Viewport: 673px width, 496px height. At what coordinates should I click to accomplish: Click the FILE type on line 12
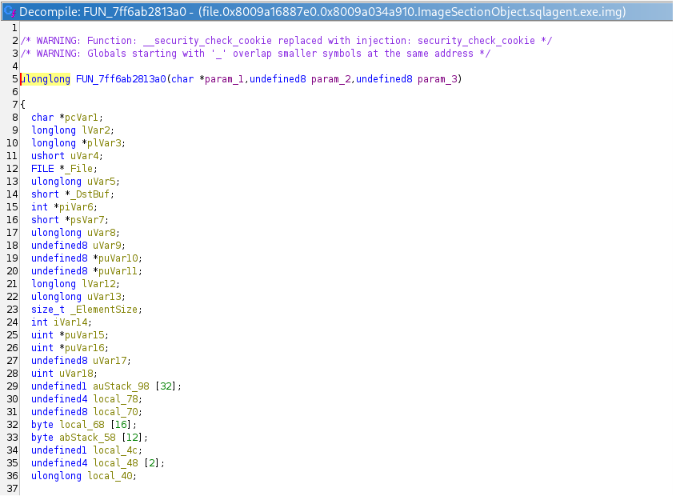(x=42, y=169)
